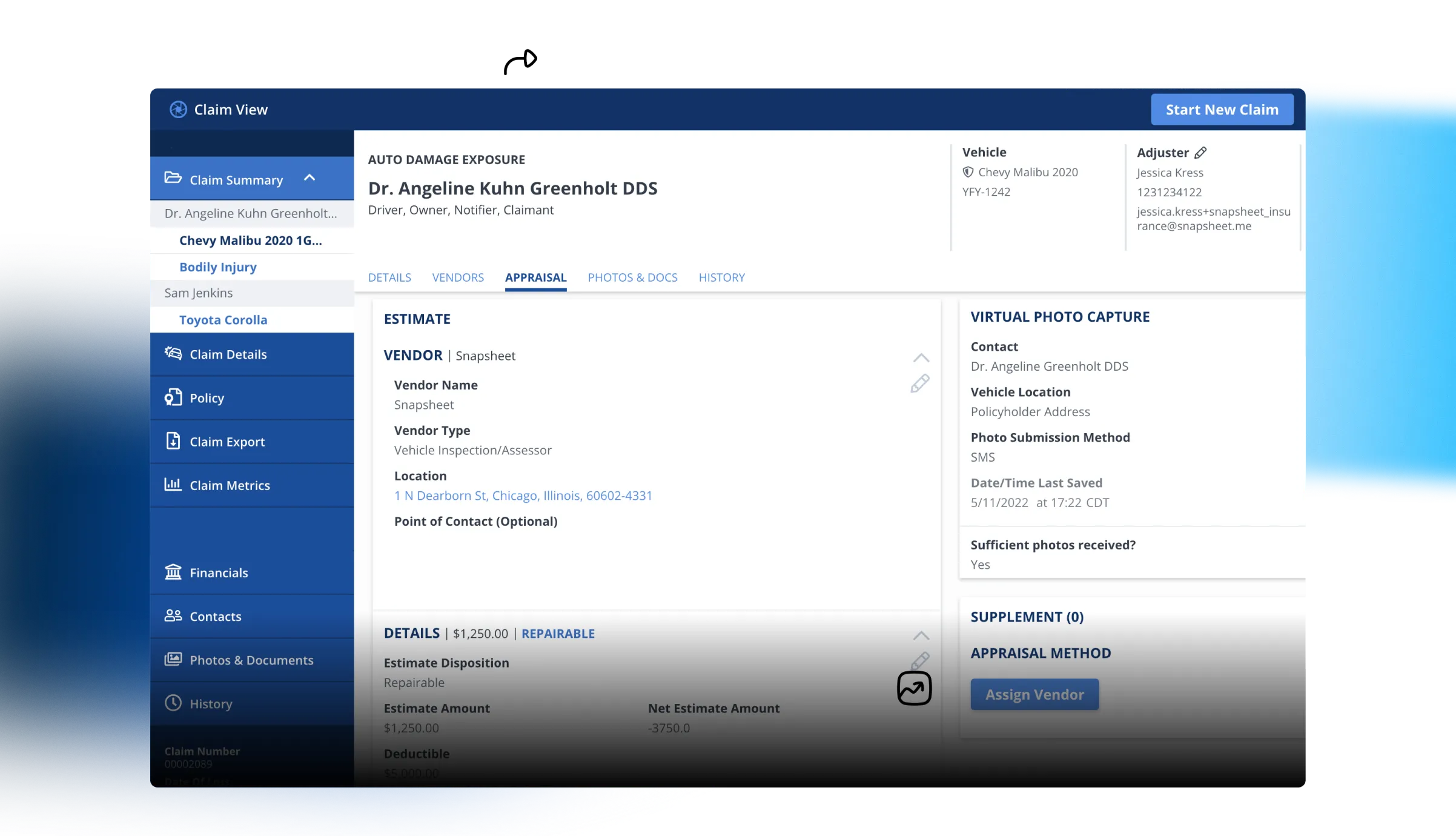The height and width of the screenshot is (836, 1456).
Task: Open Claim Details in sidebar
Action: coord(228,354)
